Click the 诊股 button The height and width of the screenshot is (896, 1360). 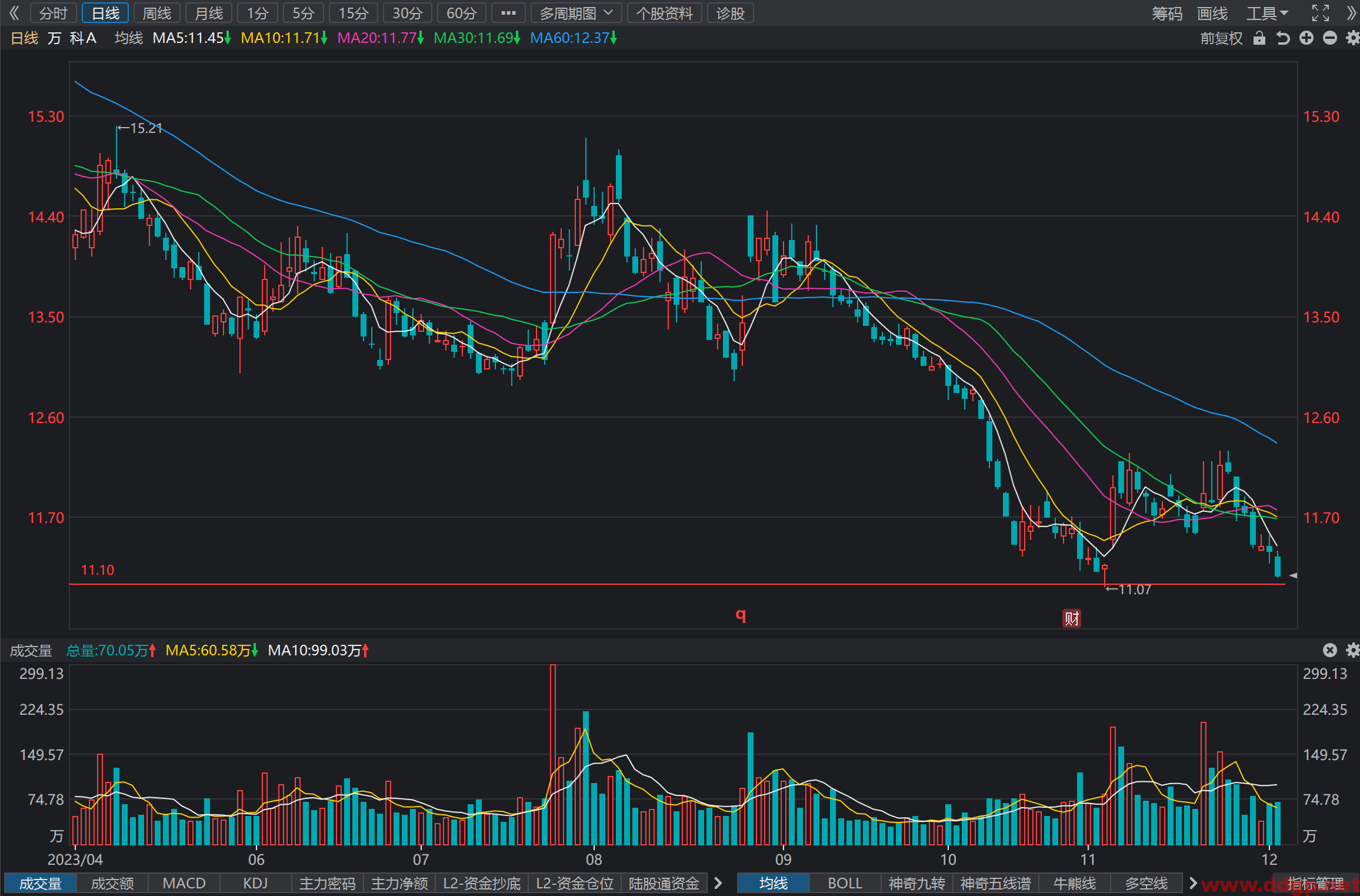(x=731, y=13)
